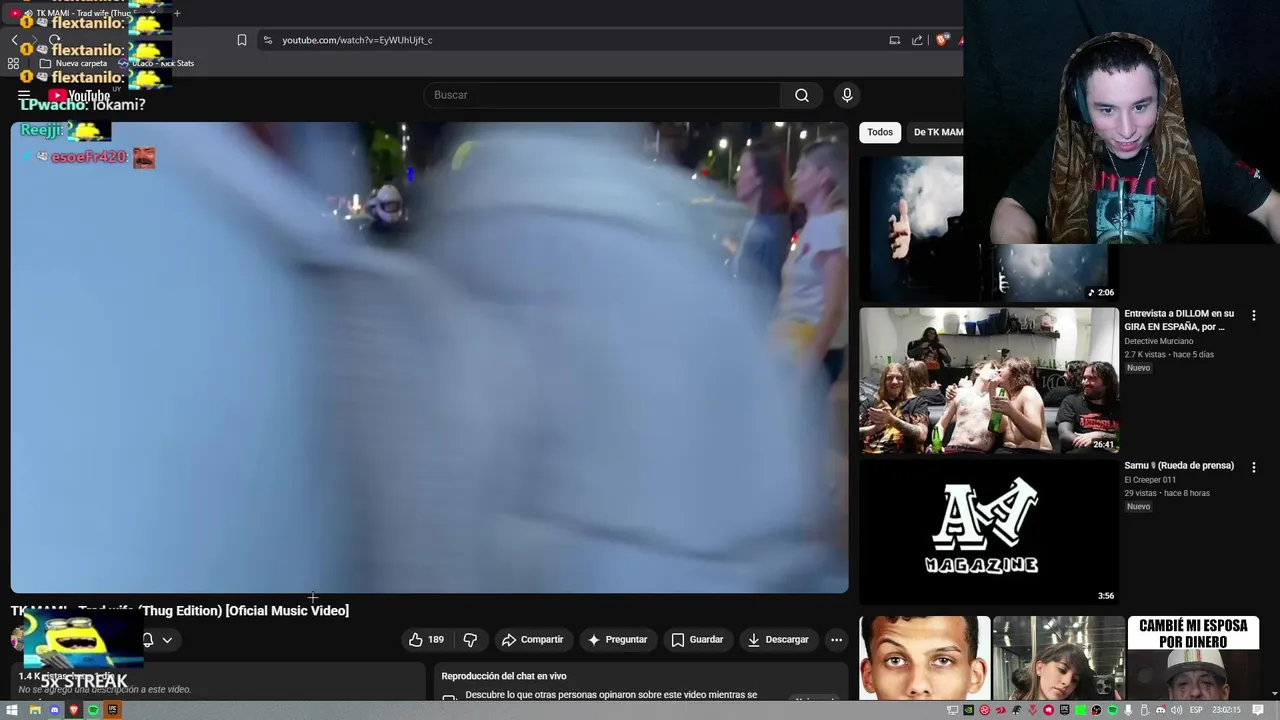The image size is (1280, 720).
Task: Click the microphone system tray icon
Action: click(1128, 710)
